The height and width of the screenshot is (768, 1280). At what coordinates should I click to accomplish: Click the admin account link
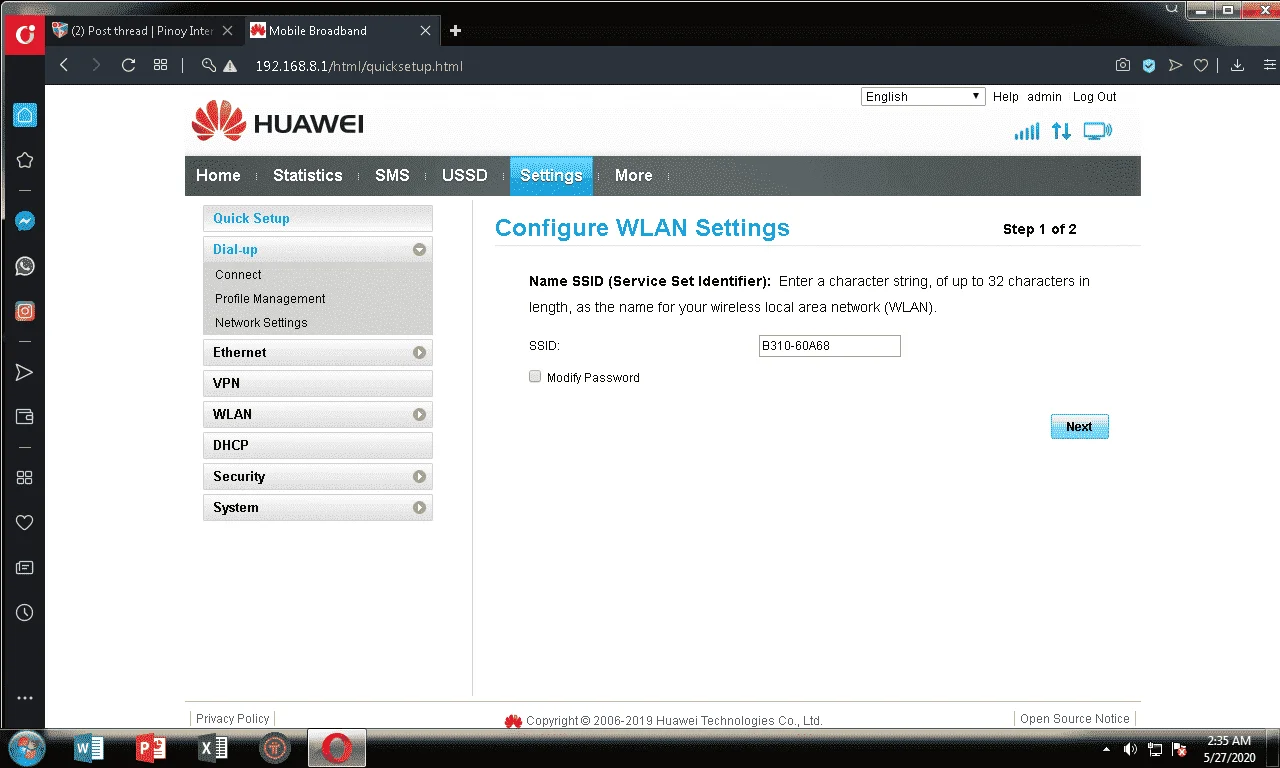[1044, 97]
